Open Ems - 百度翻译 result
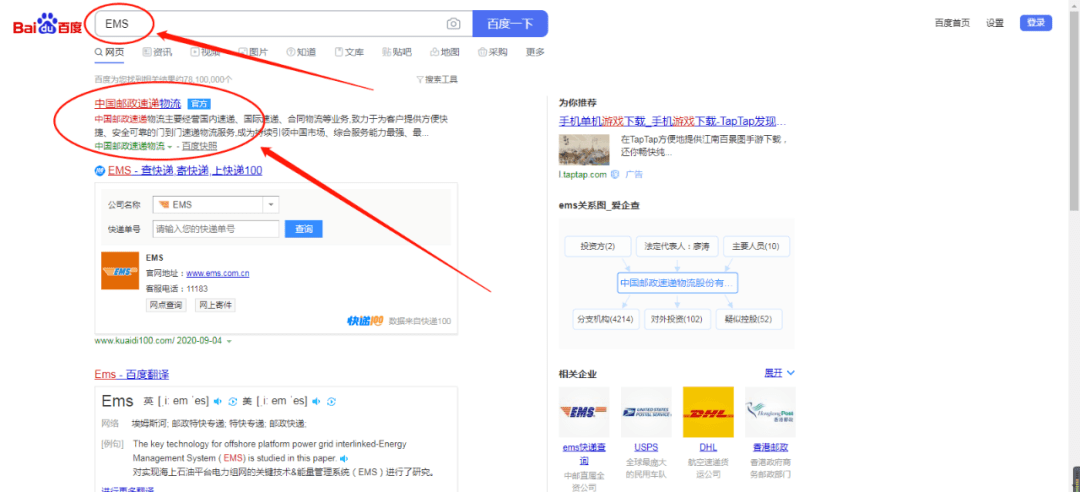This screenshot has width=1080, height=492. click(x=132, y=375)
